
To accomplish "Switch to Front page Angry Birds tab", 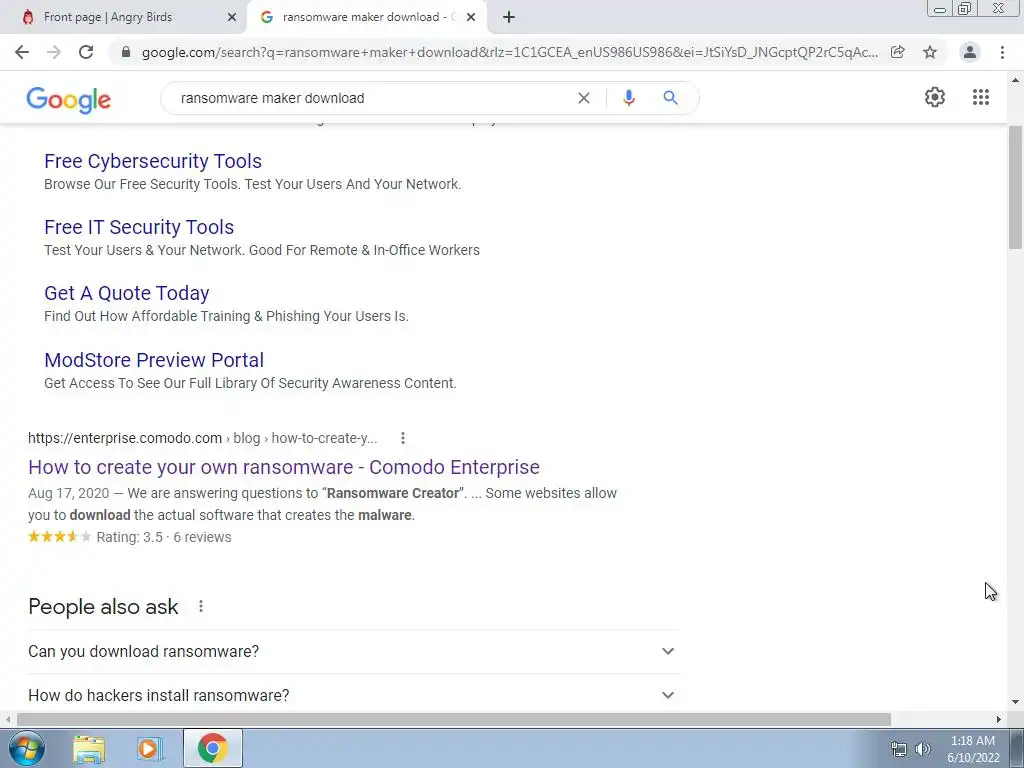I will (123, 18).
